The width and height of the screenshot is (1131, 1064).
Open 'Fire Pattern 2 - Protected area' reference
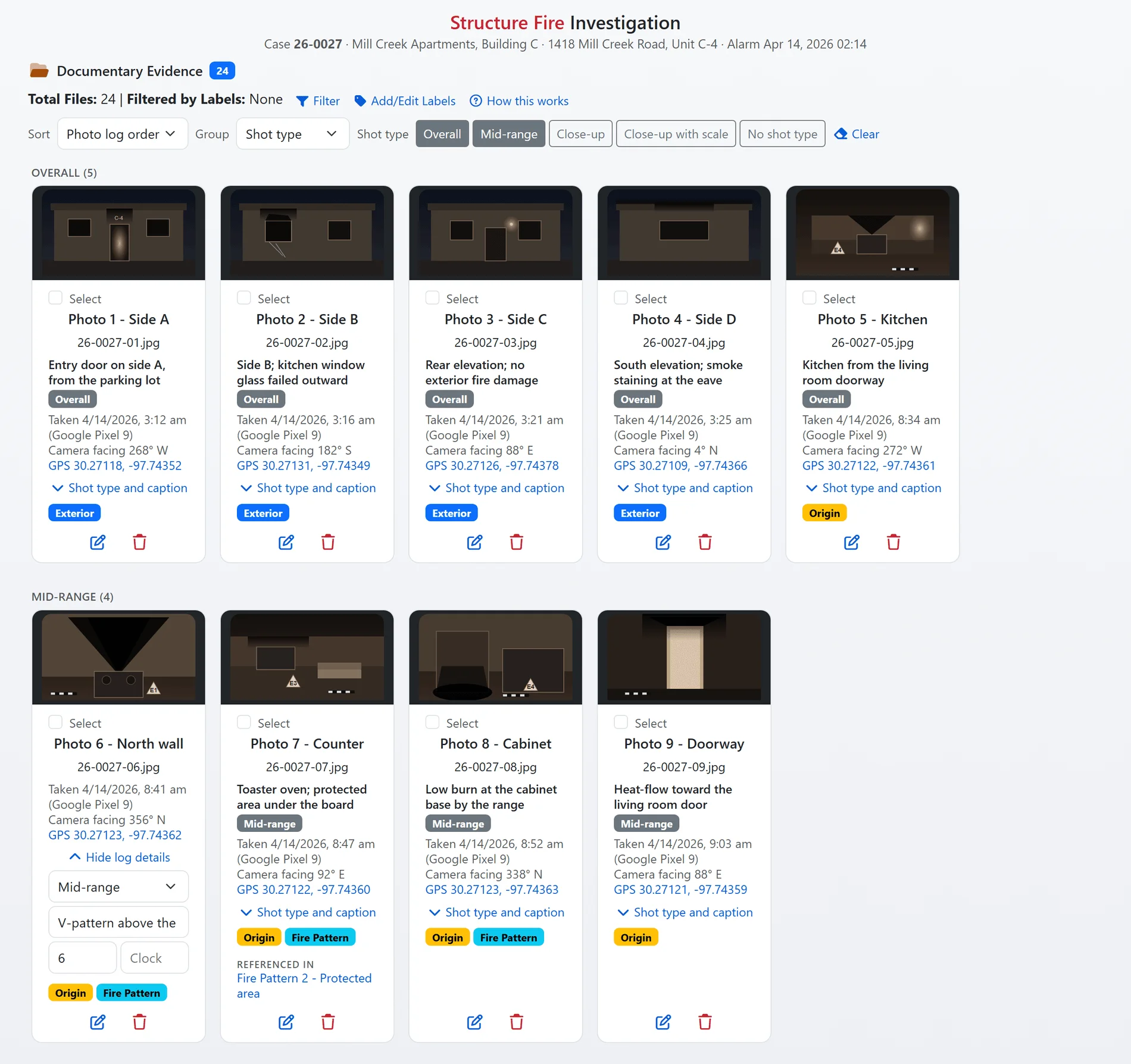click(x=304, y=986)
